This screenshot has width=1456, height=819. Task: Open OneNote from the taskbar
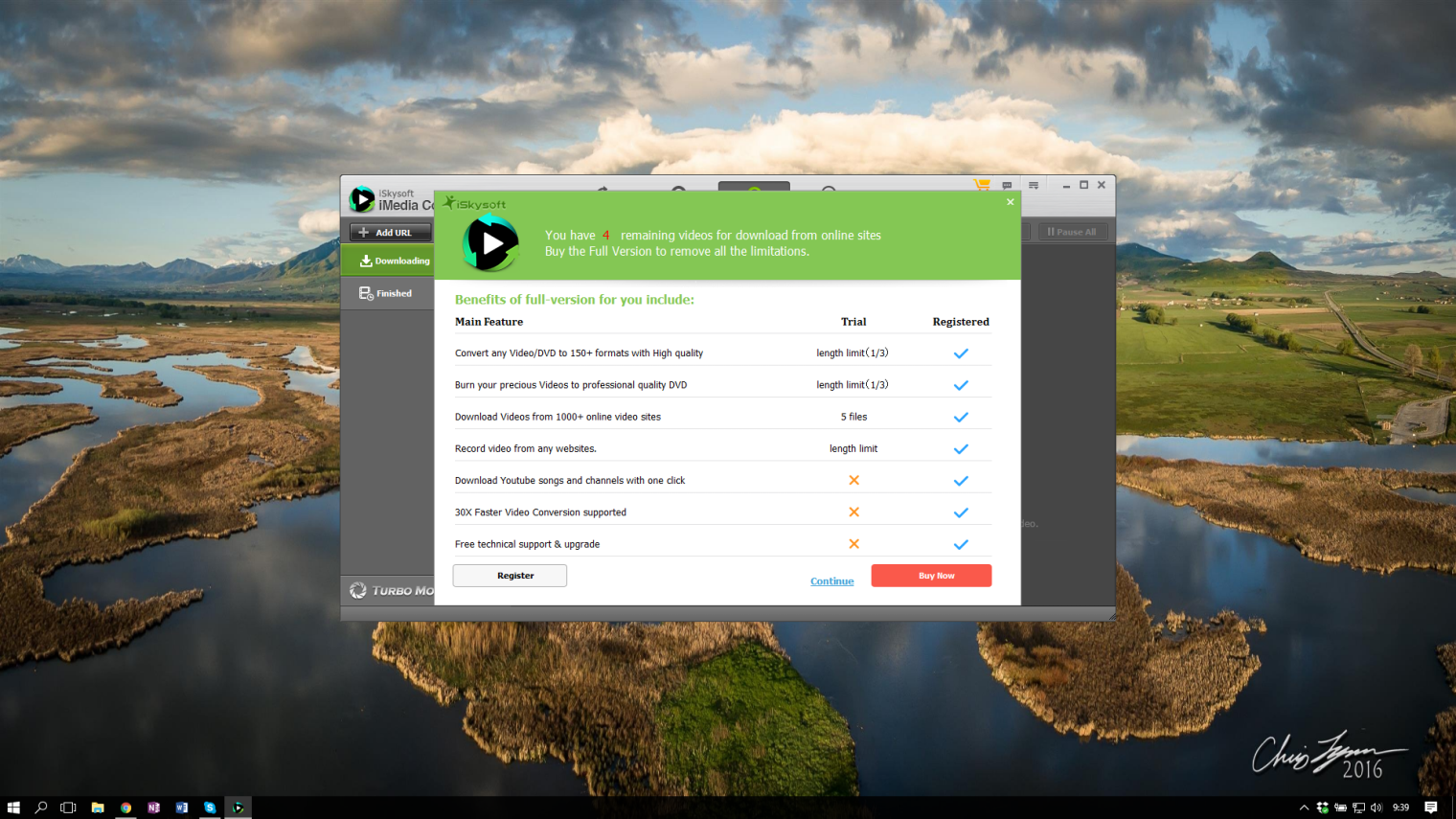(x=153, y=808)
